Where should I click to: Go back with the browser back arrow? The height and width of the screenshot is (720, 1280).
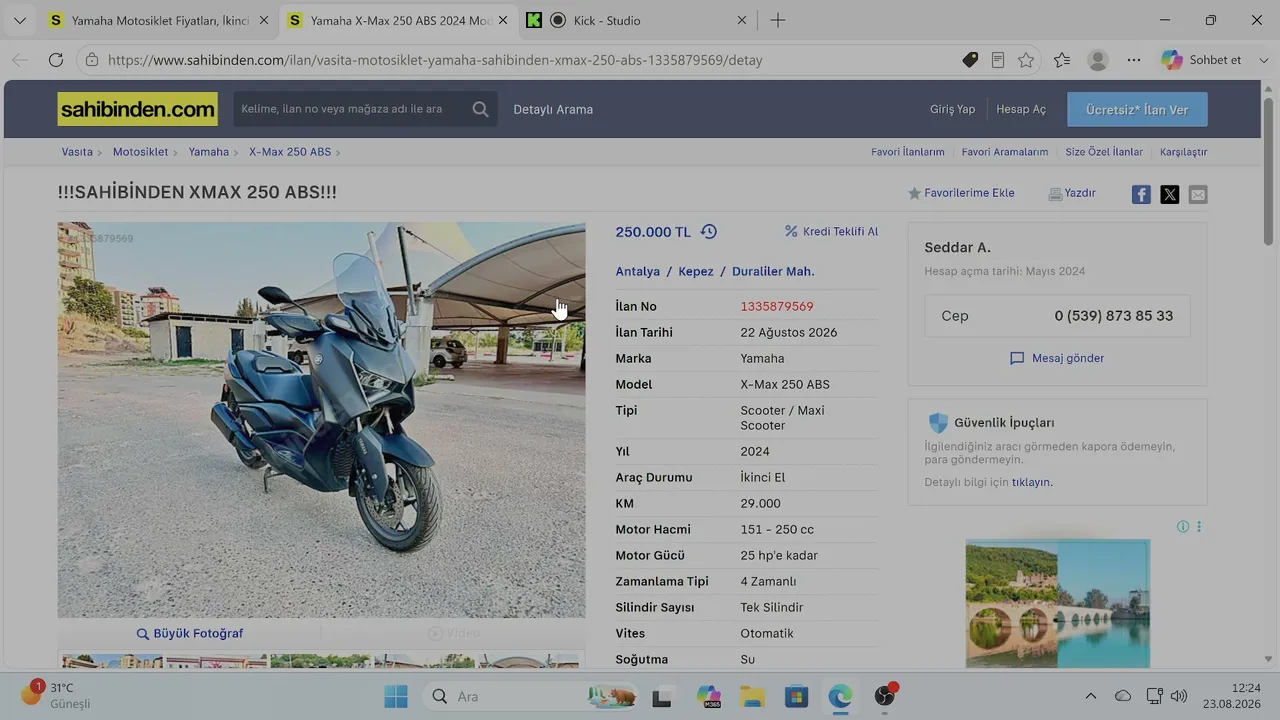point(20,60)
